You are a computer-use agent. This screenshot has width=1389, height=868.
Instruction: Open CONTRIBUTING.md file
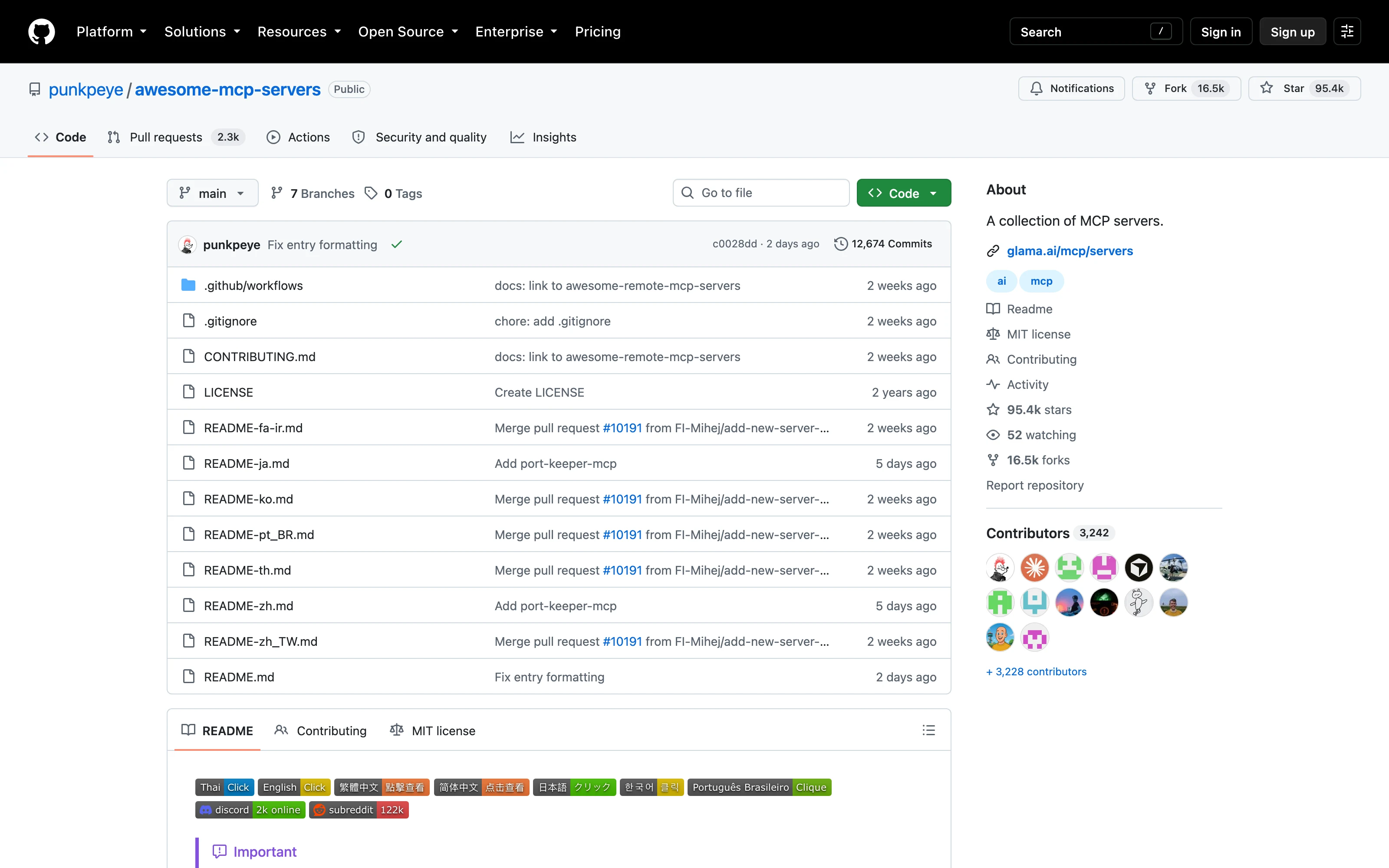tap(260, 356)
